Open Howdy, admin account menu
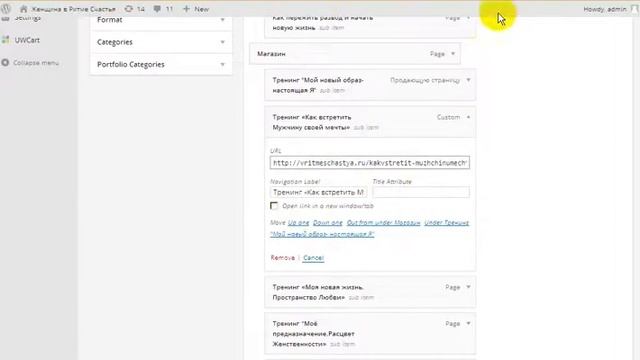The height and width of the screenshot is (360, 640). (x=604, y=9)
